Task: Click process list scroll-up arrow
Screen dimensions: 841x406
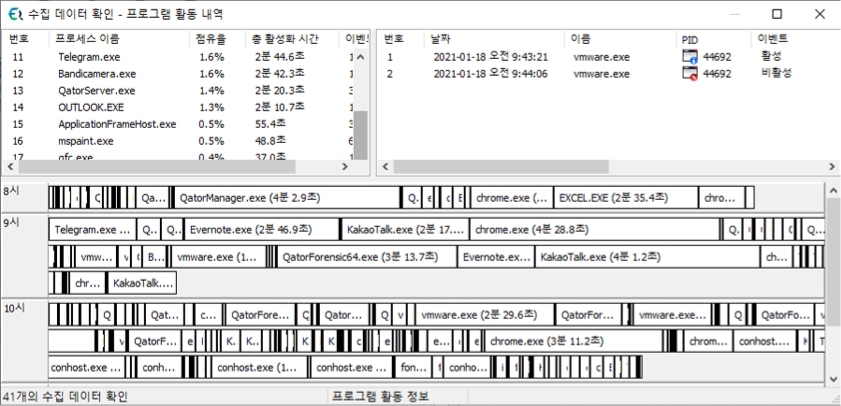Action: pyautogui.click(x=361, y=56)
